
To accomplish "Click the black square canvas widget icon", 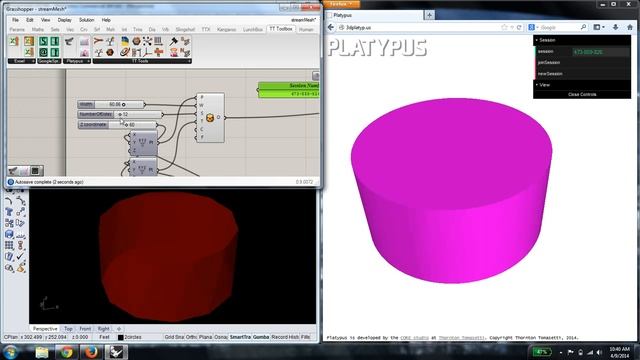I will point(36,171).
